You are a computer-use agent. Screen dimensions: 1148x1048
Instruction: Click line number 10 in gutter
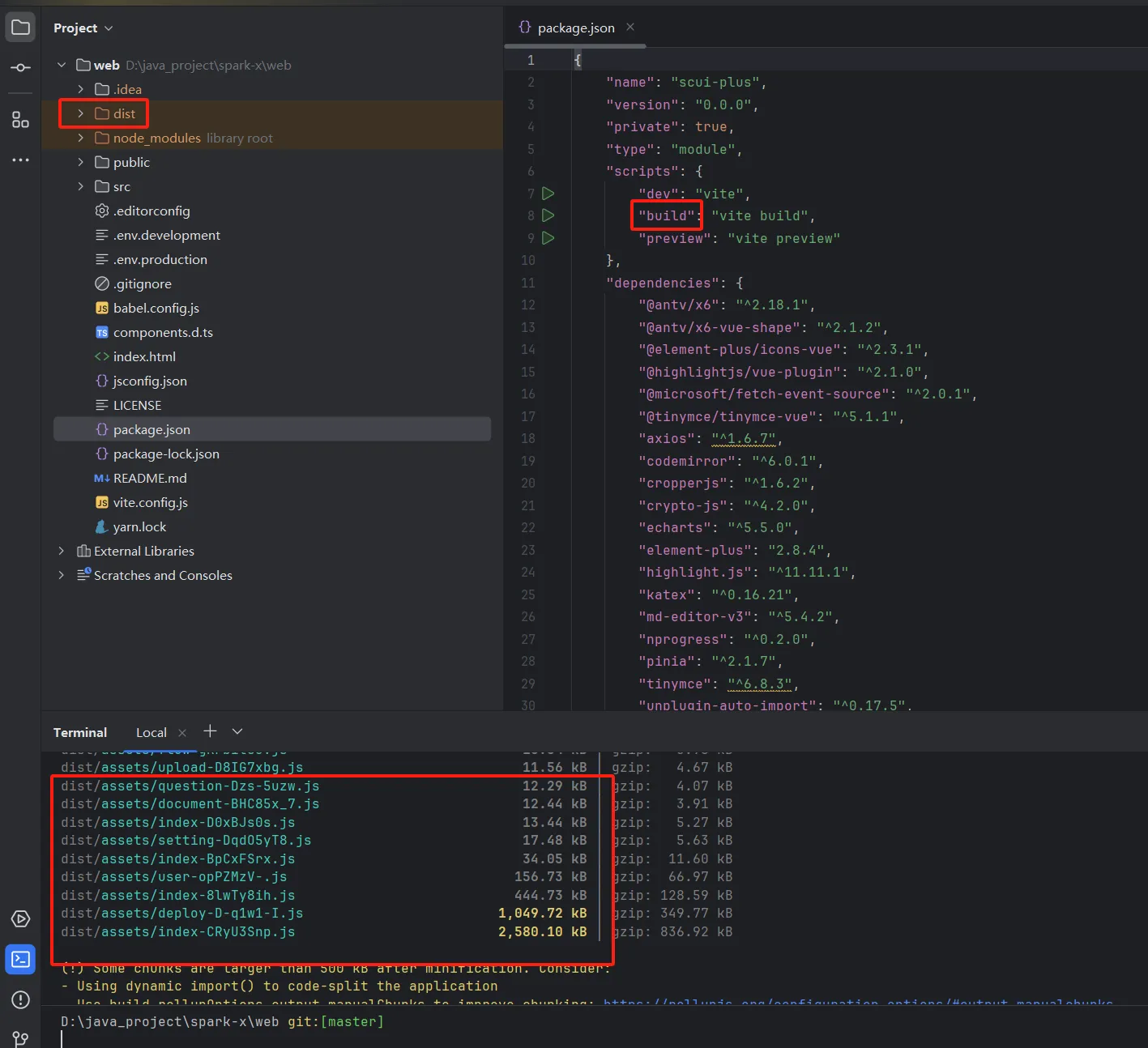pos(528,260)
